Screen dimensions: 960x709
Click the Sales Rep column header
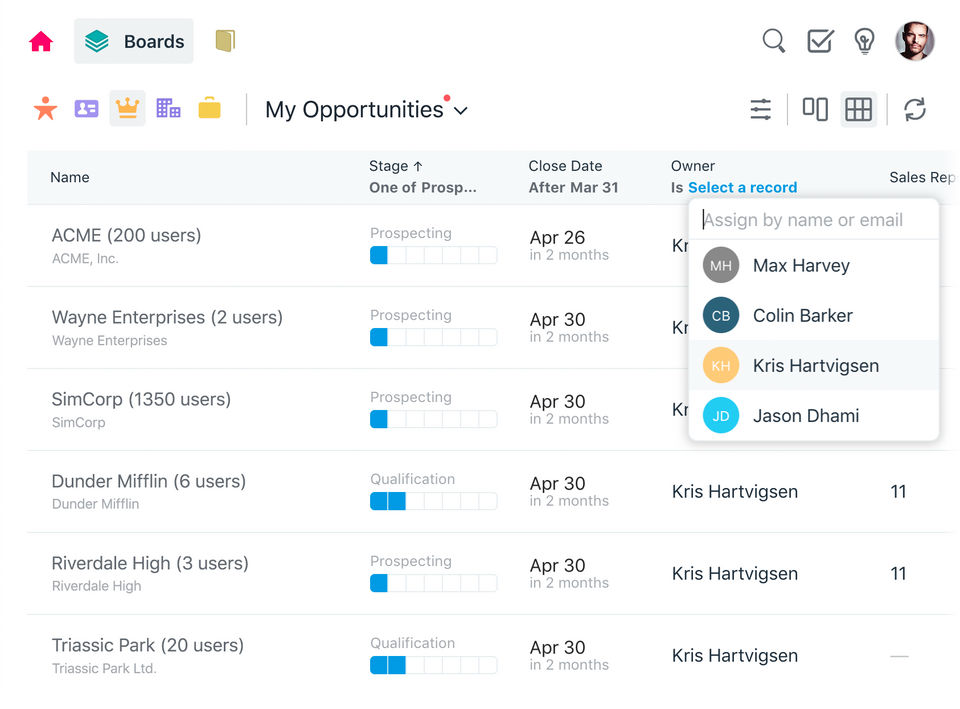[922, 178]
